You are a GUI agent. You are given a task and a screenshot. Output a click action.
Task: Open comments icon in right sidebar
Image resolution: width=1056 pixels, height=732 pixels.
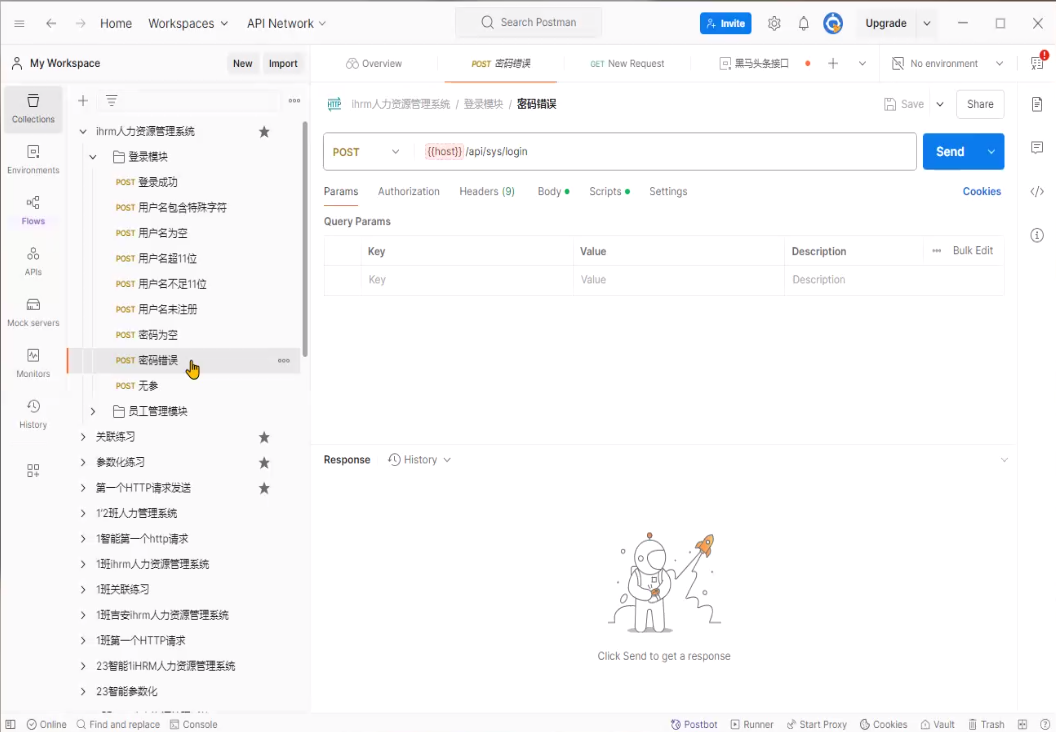coord(1037,147)
